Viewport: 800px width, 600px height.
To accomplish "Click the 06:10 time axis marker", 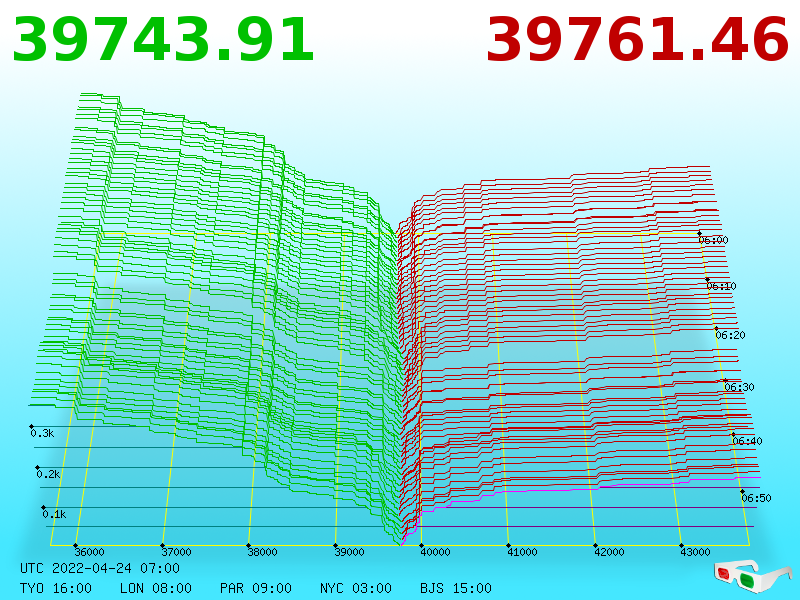I will click(x=721, y=286).
